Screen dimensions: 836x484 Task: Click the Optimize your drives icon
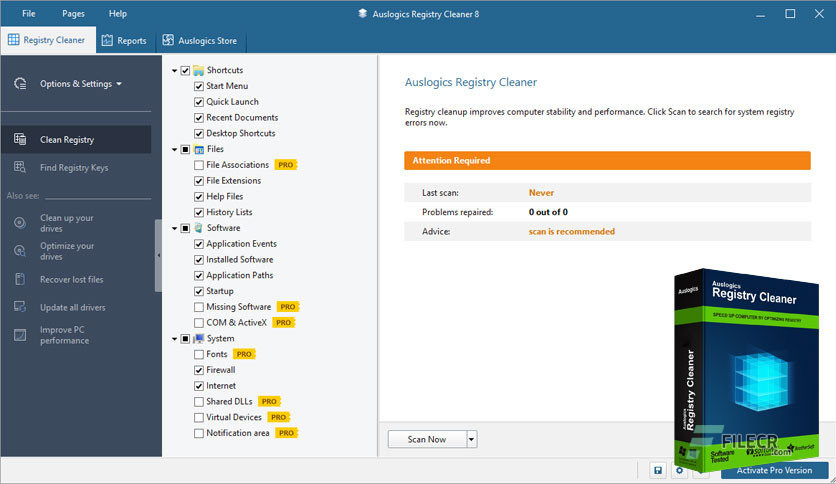point(20,251)
